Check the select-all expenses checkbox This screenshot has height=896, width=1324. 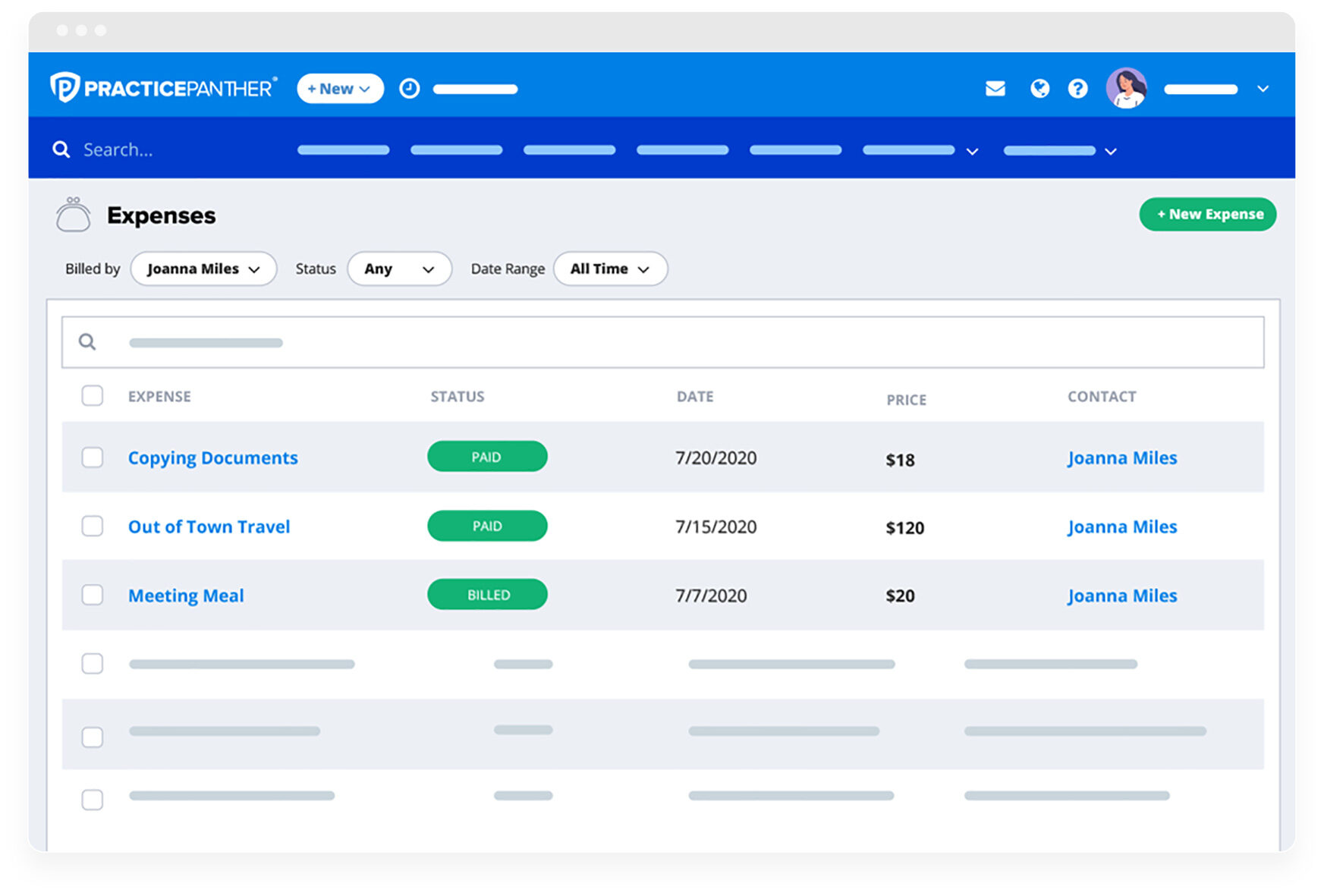[x=92, y=395]
